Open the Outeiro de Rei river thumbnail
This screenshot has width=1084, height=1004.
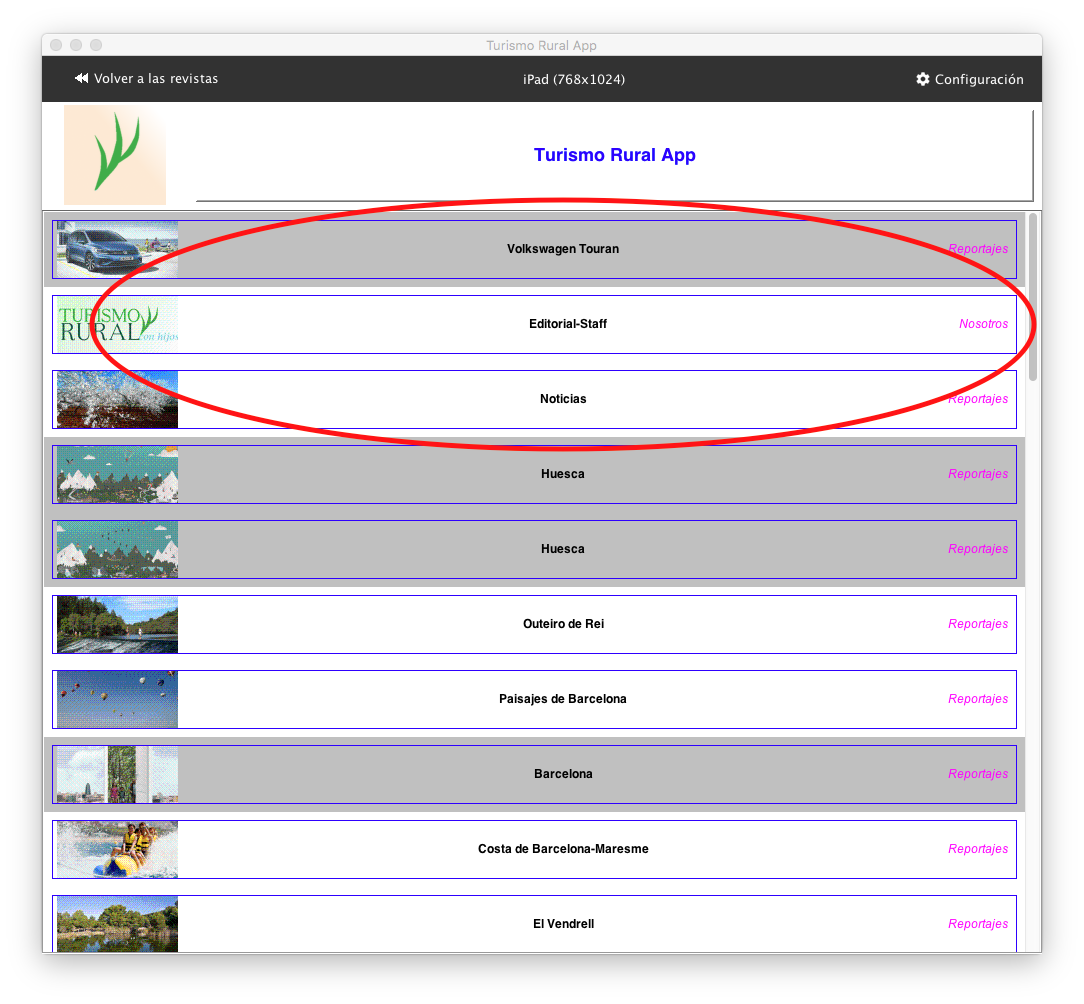tap(116, 624)
